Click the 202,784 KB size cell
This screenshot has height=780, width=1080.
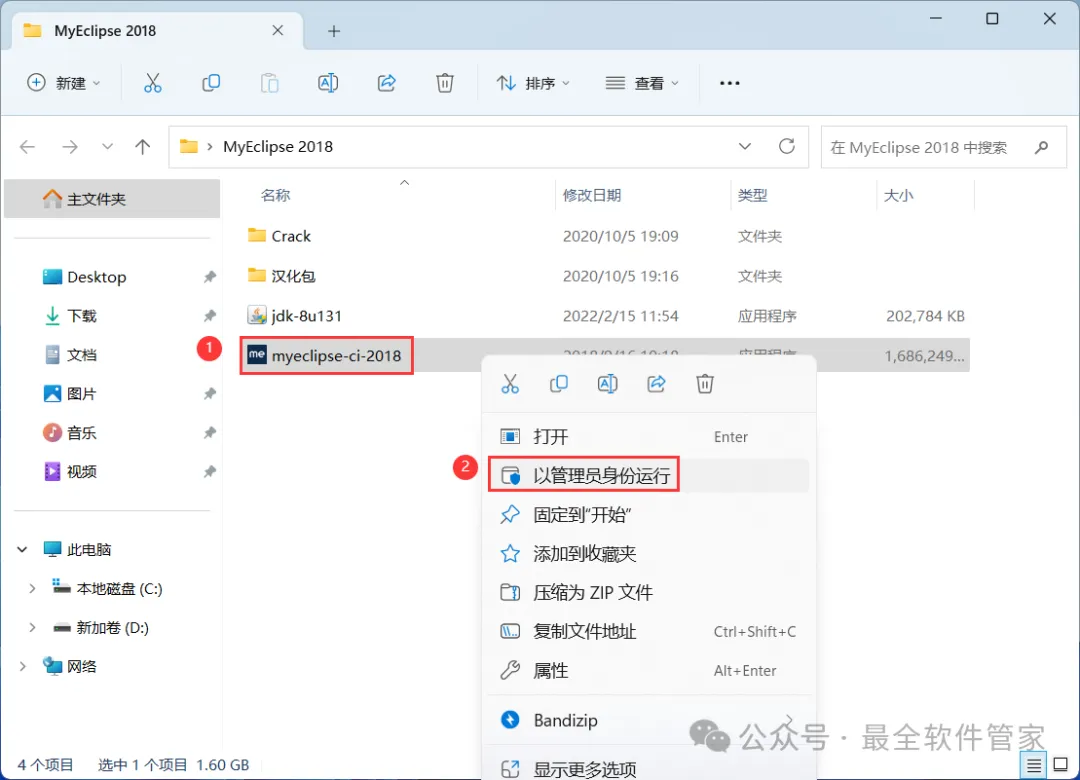[x=924, y=316]
